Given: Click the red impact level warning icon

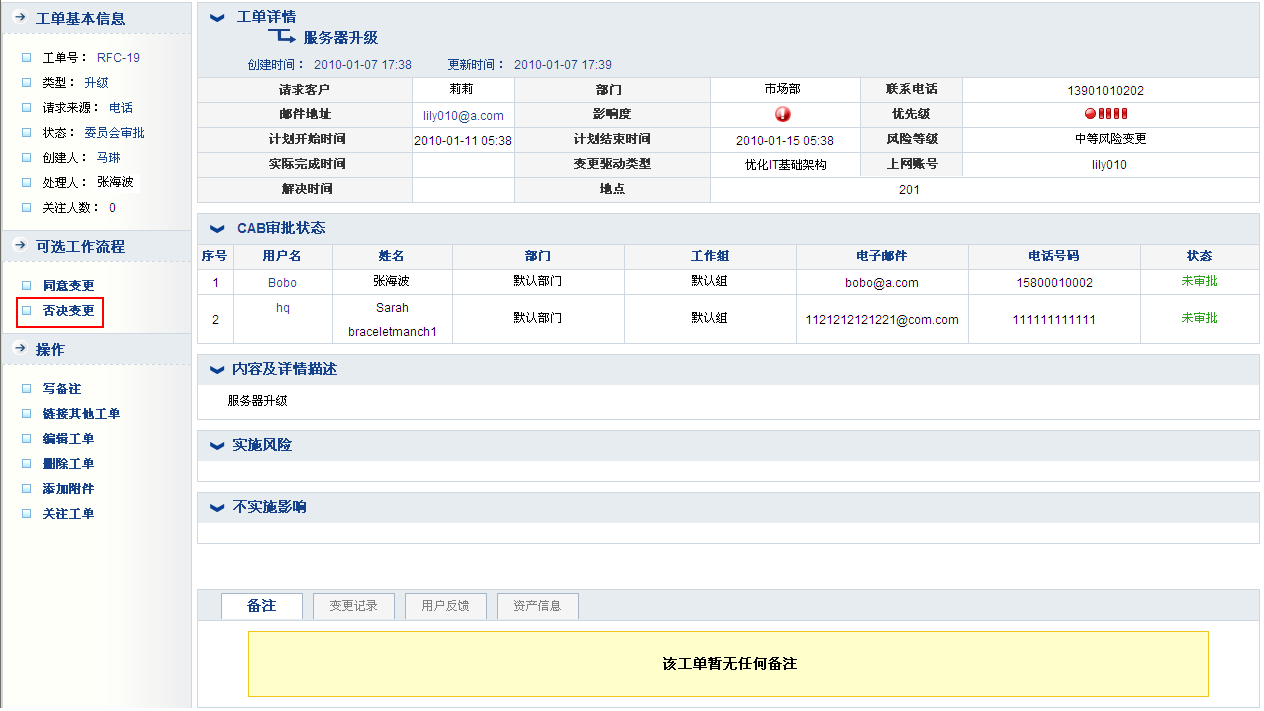Looking at the screenshot, I should [x=782, y=114].
